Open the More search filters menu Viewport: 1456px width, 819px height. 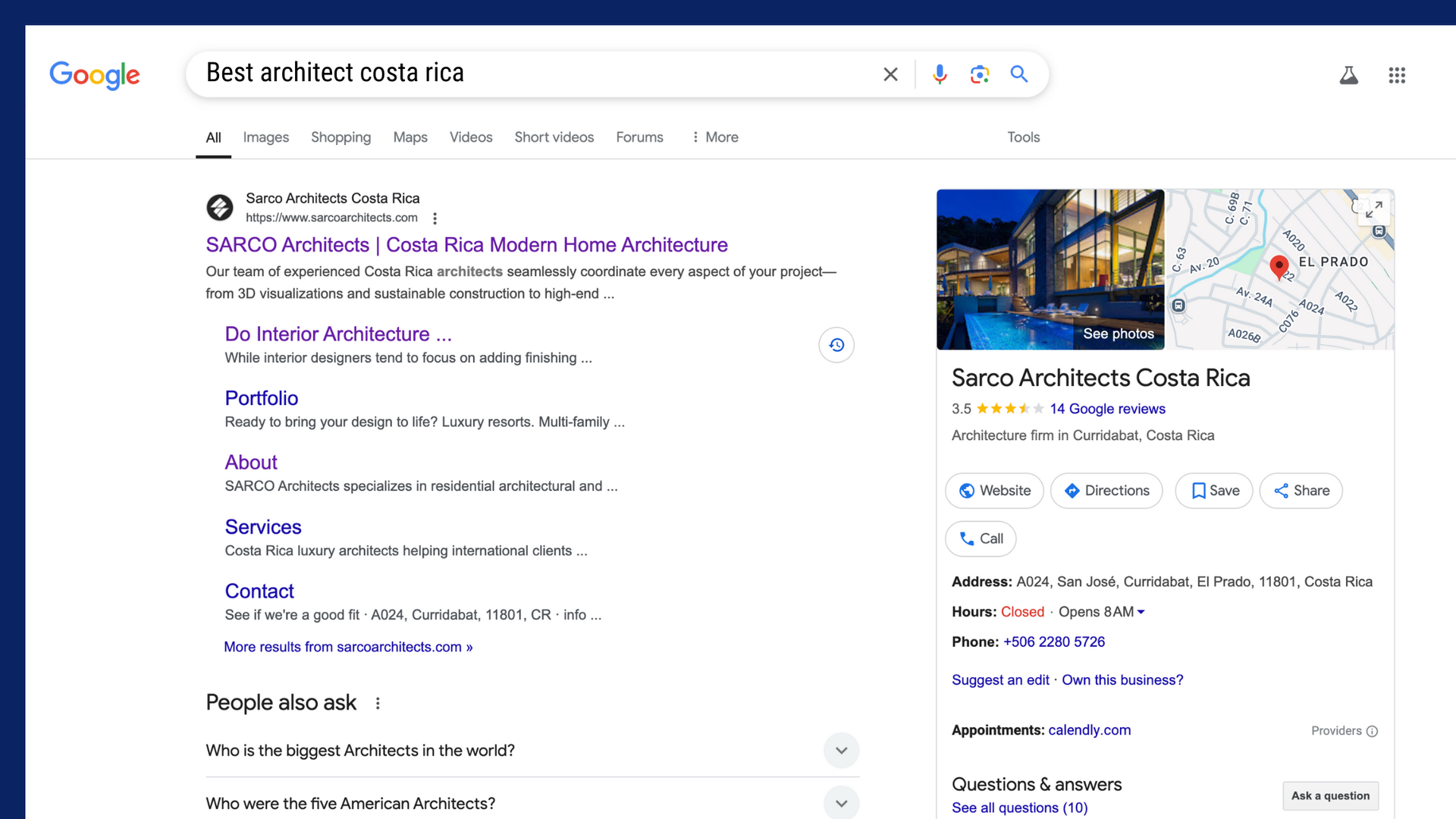point(714,137)
